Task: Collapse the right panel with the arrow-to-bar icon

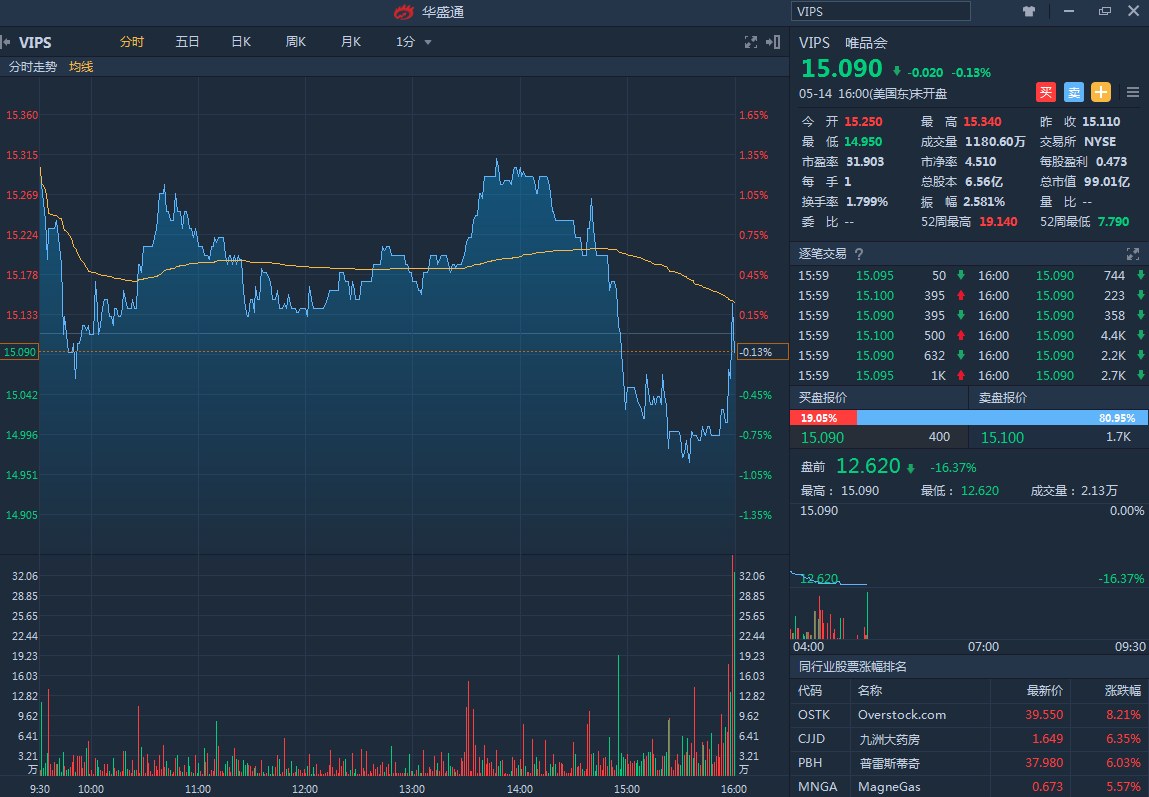Action: tap(770, 43)
